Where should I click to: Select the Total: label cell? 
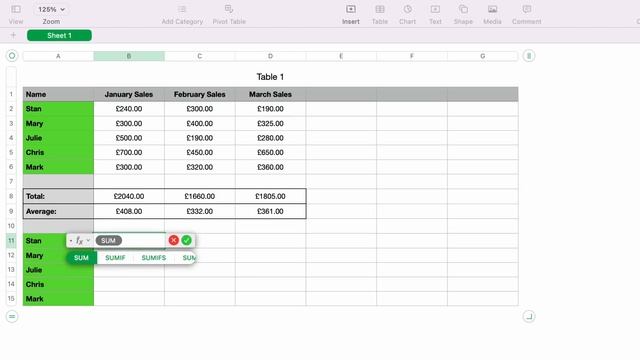click(58, 196)
